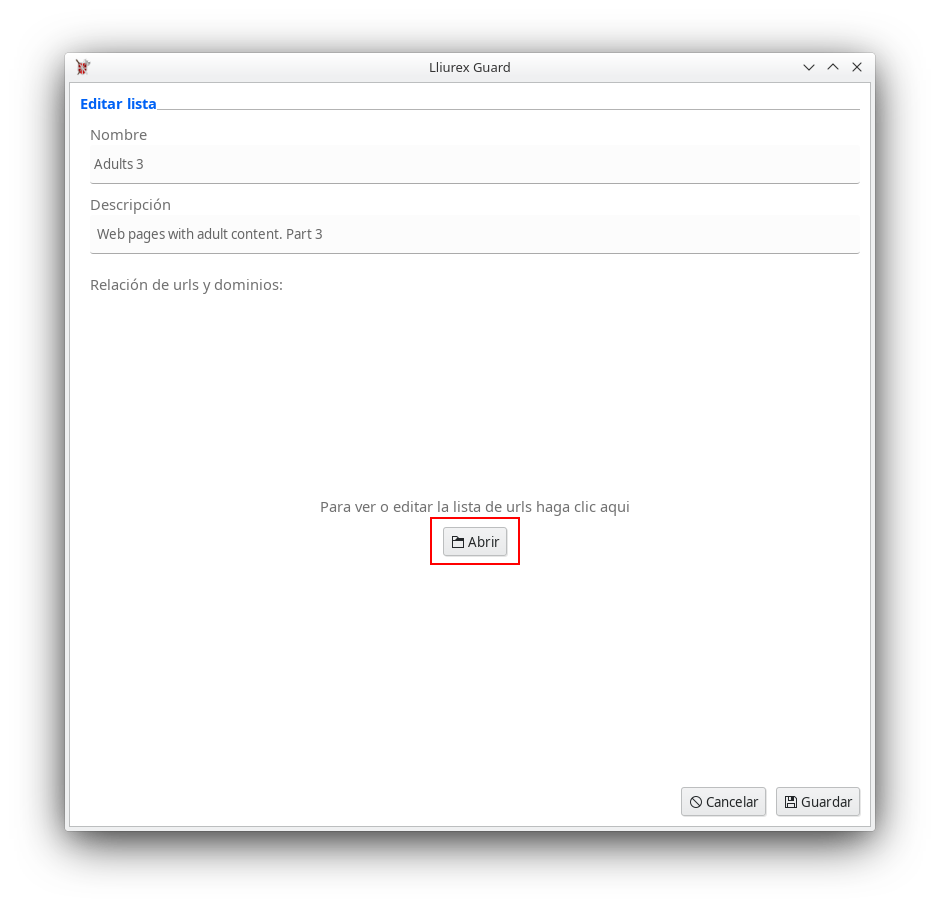Click the 'Adults 3' name text
Image resolution: width=940 pixels, height=908 pixels.
pos(119,164)
